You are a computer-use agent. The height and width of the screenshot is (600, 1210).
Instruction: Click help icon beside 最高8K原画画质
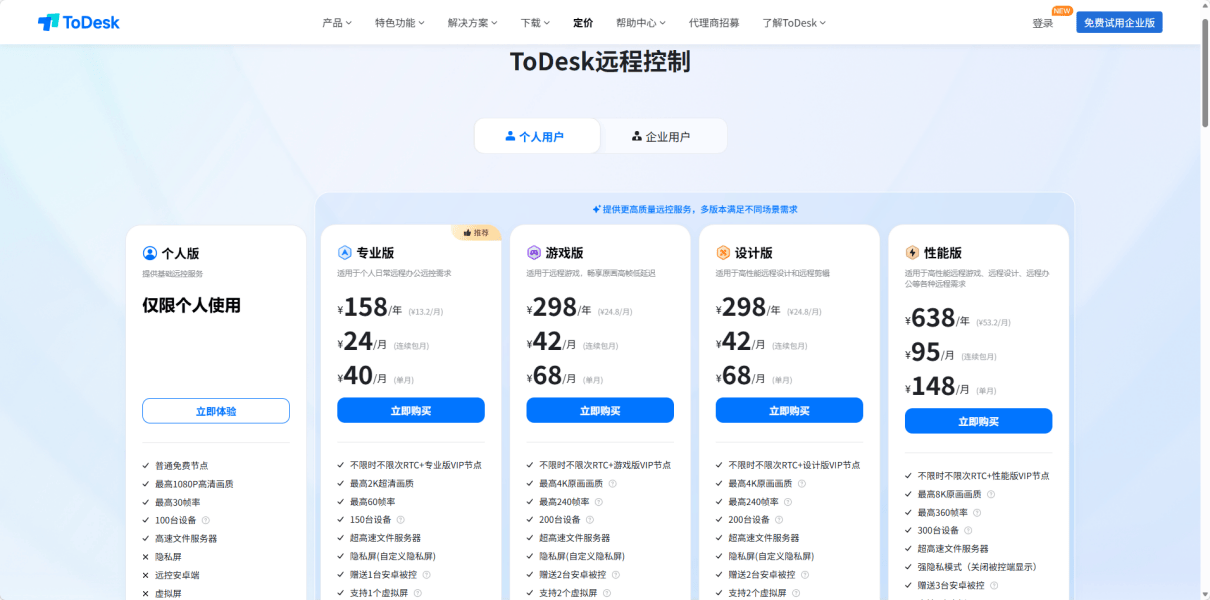click(990, 494)
